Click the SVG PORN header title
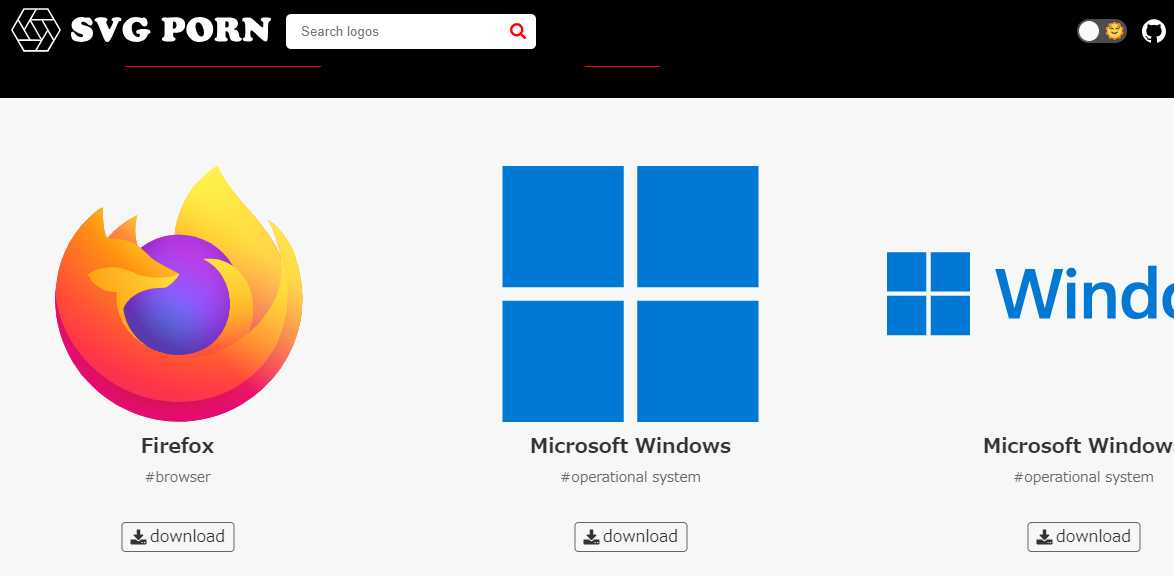This screenshot has width=1174, height=576. pos(169,30)
